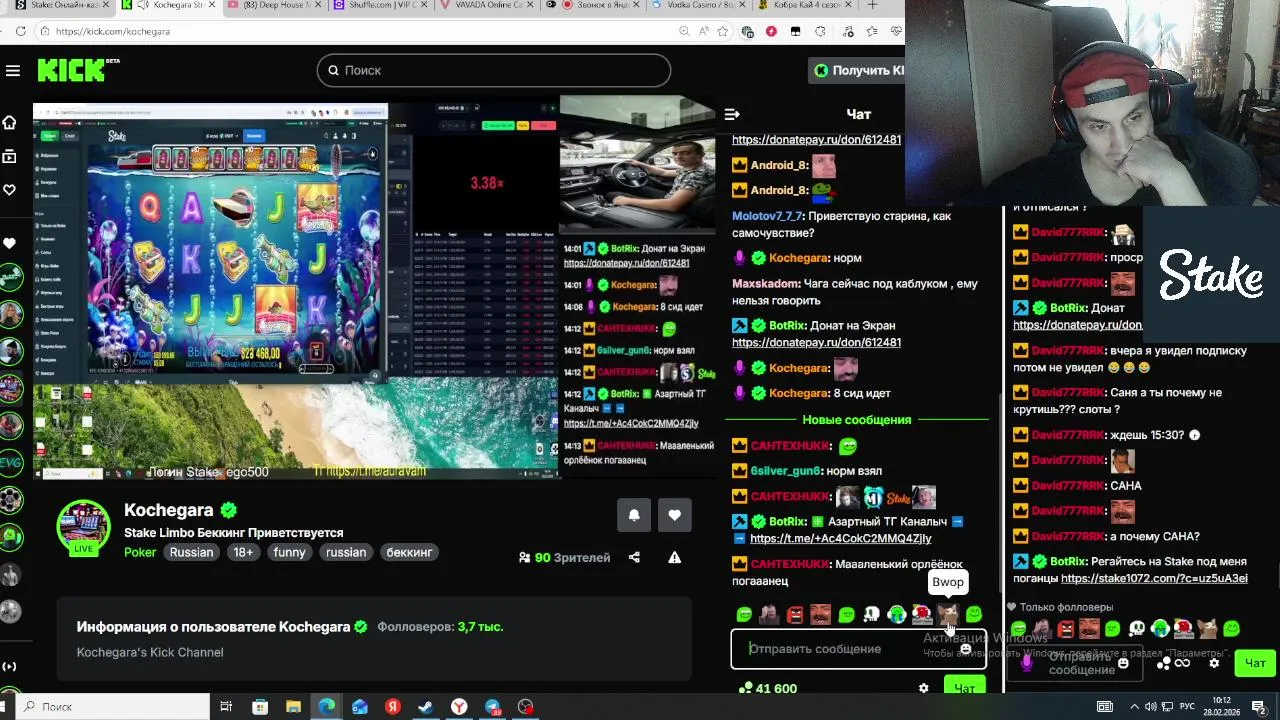Switch to Кобра Кай tab

click(805, 5)
